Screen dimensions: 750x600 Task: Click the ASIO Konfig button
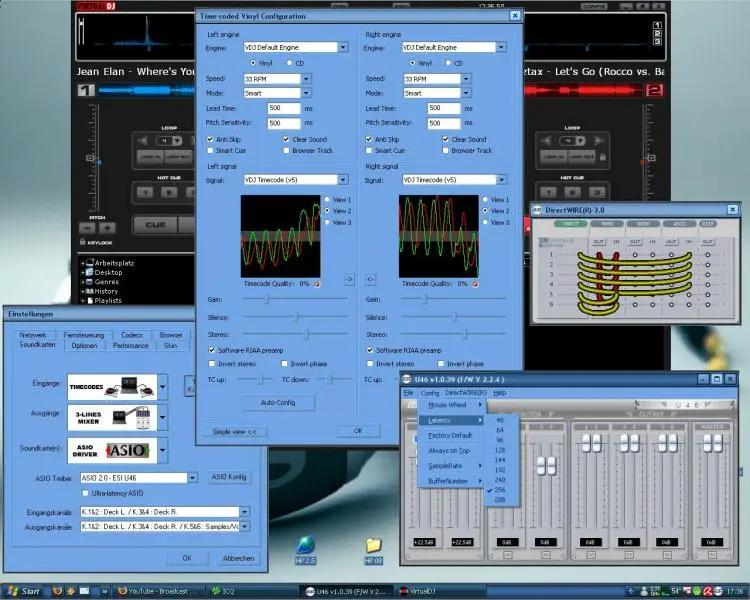click(x=228, y=478)
